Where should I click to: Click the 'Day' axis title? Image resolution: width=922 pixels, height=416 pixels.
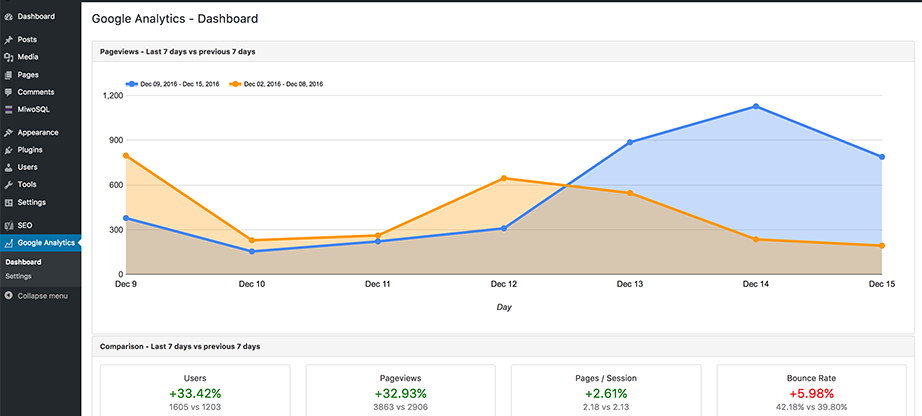point(504,307)
